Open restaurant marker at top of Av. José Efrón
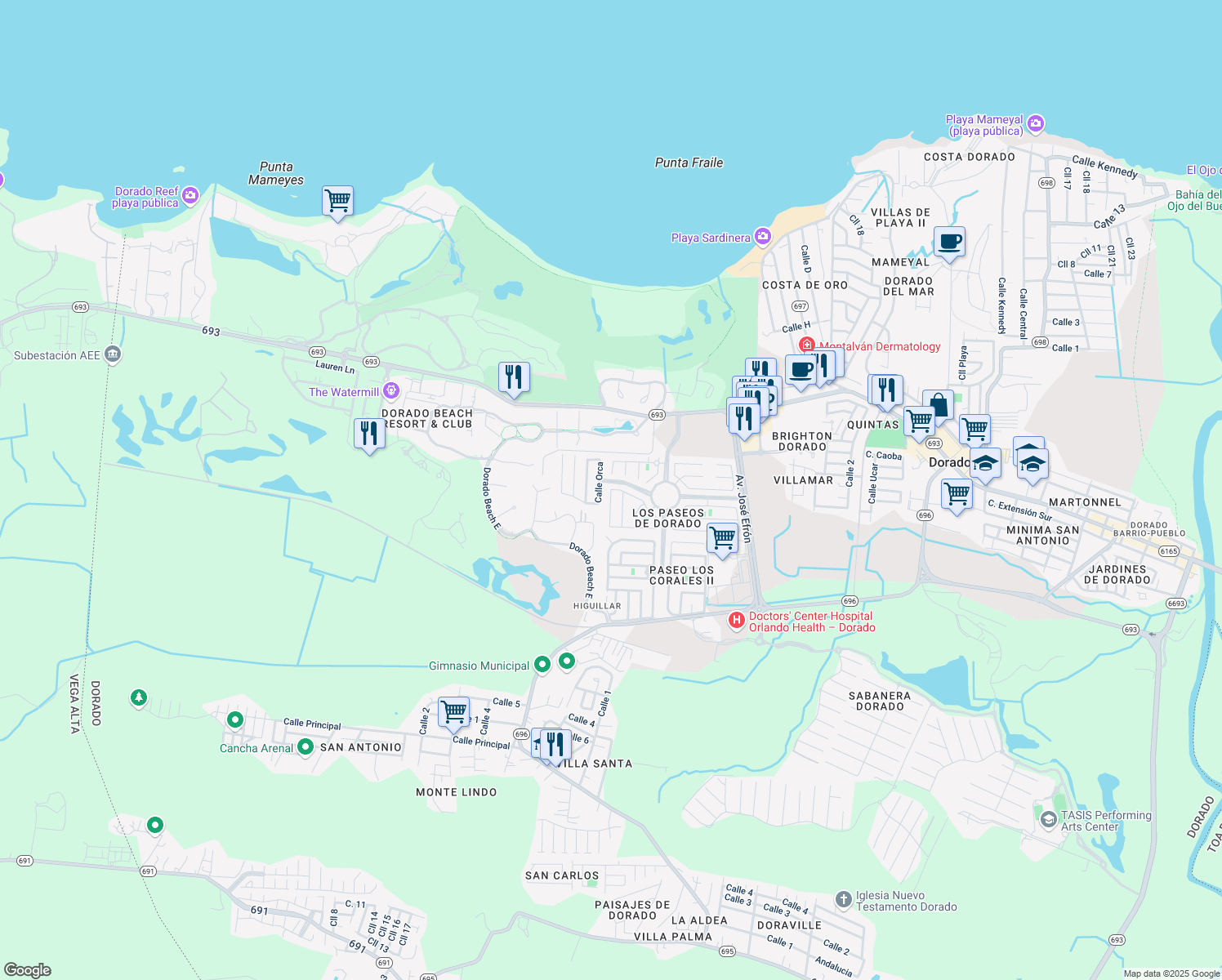This screenshot has width=1222, height=980. 743,417
